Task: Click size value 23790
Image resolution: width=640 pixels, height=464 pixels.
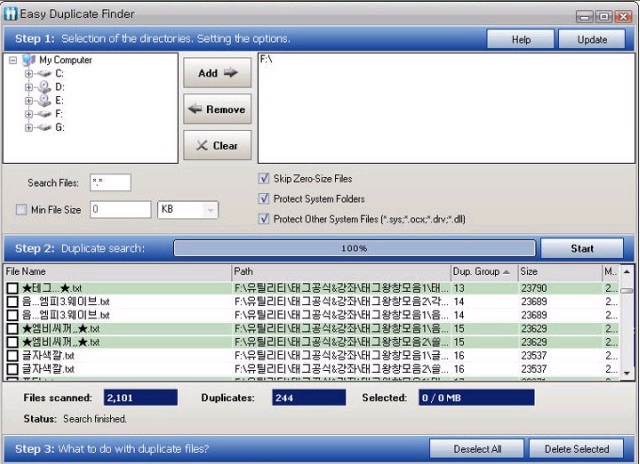Action: [533, 289]
